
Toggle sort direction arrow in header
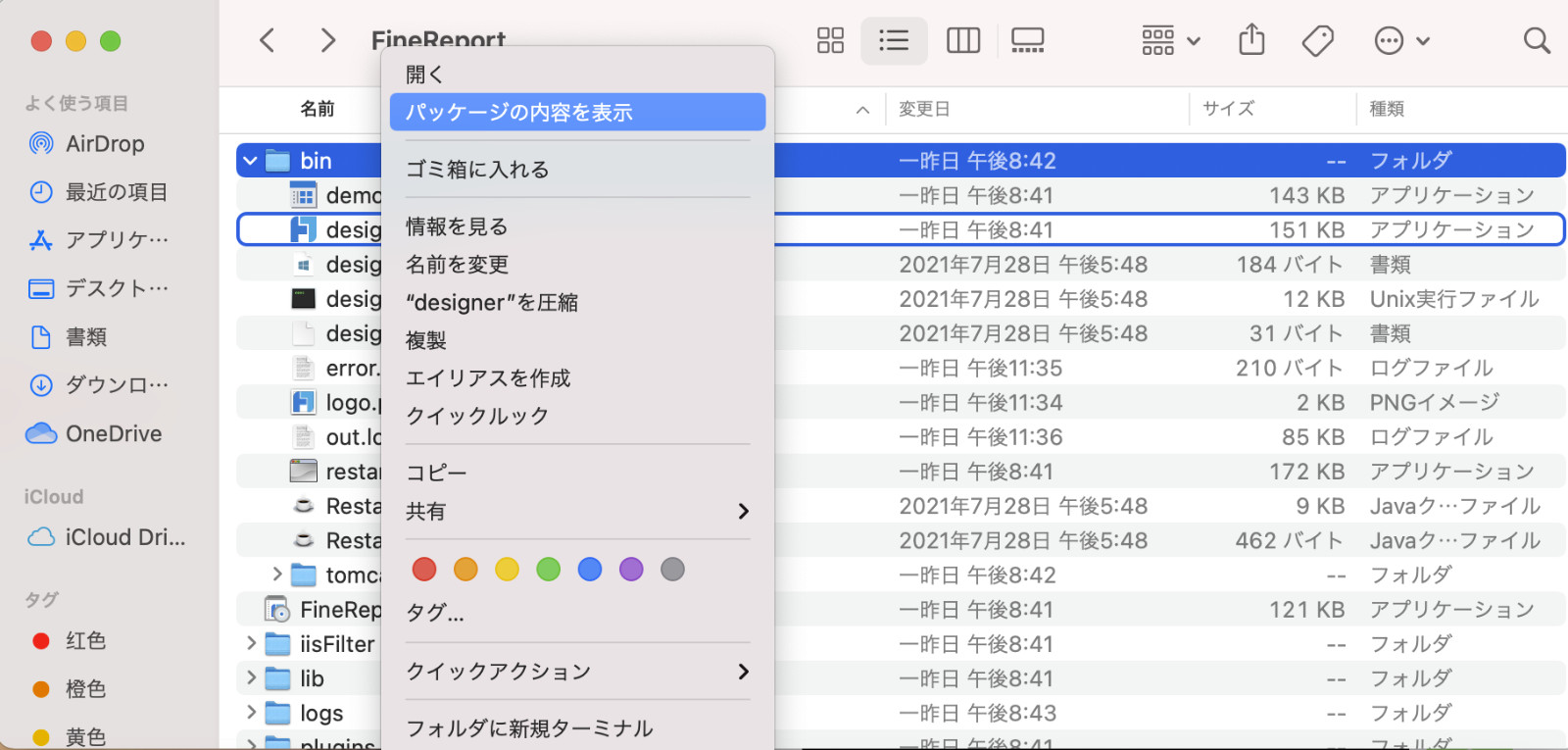pos(862,110)
